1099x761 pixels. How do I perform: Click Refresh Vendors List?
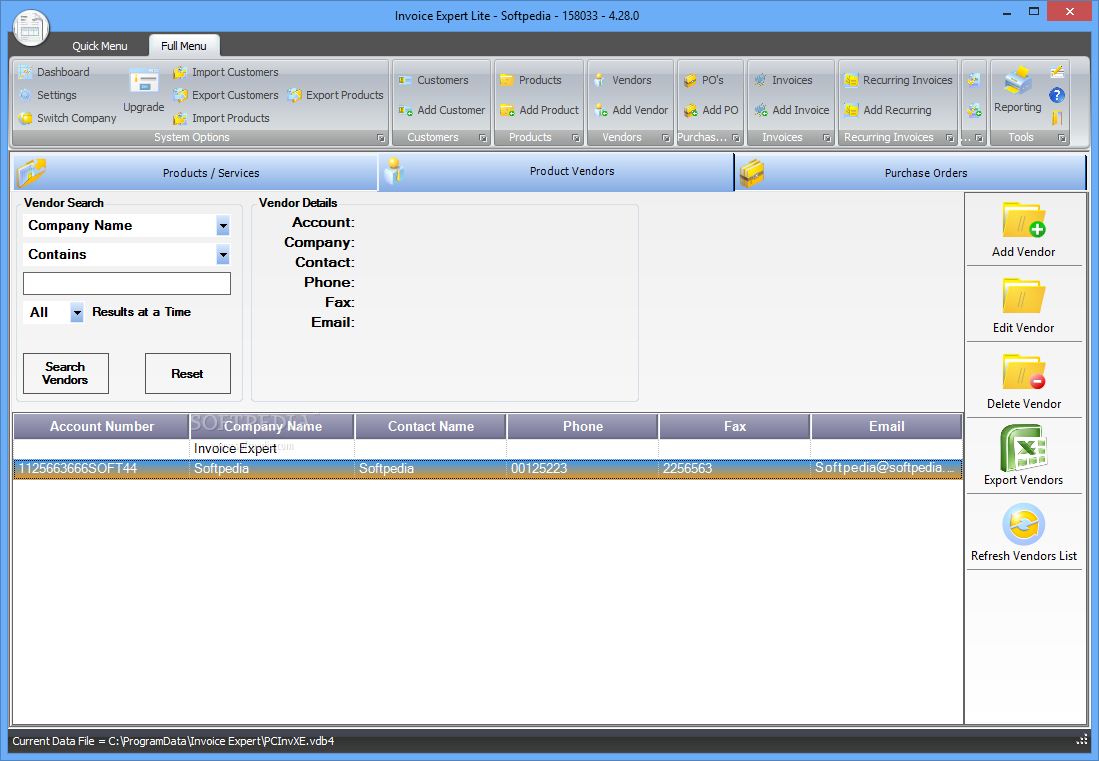click(x=1023, y=533)
